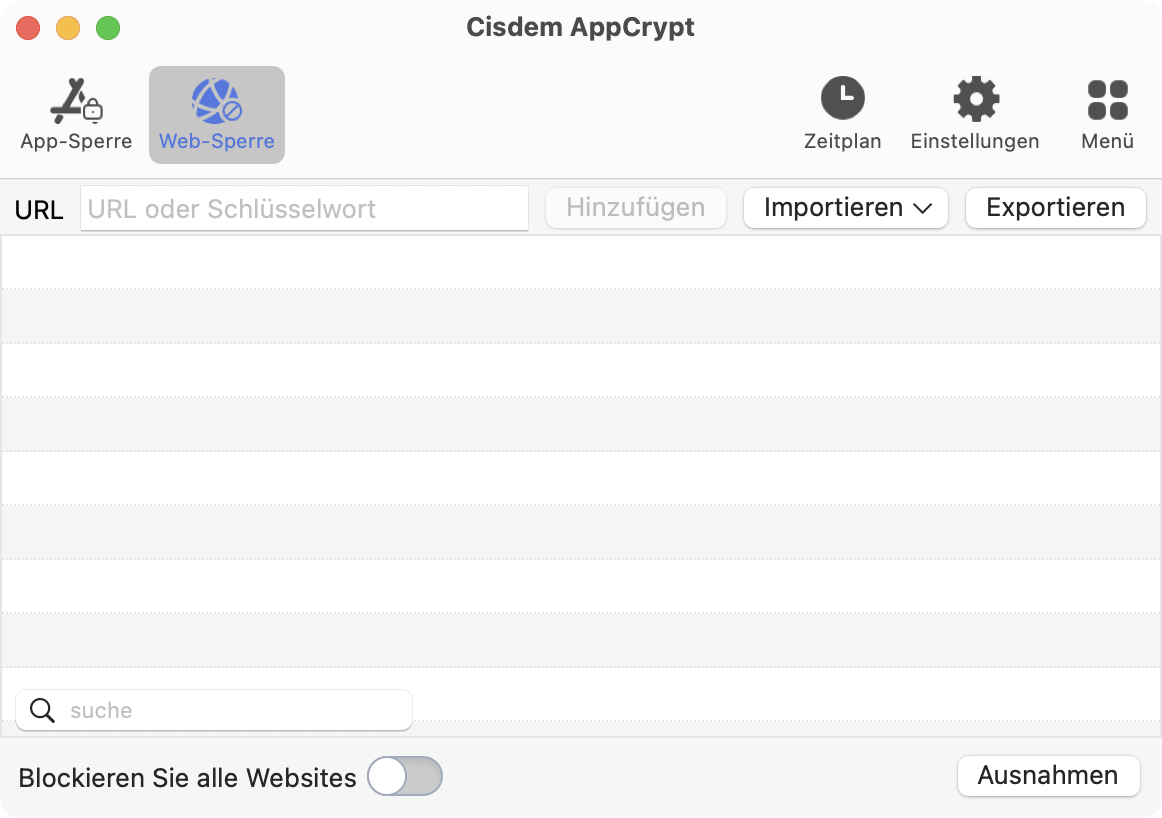
Task: Click the Web-Sperre tab label
Action: tap(216, 141)
